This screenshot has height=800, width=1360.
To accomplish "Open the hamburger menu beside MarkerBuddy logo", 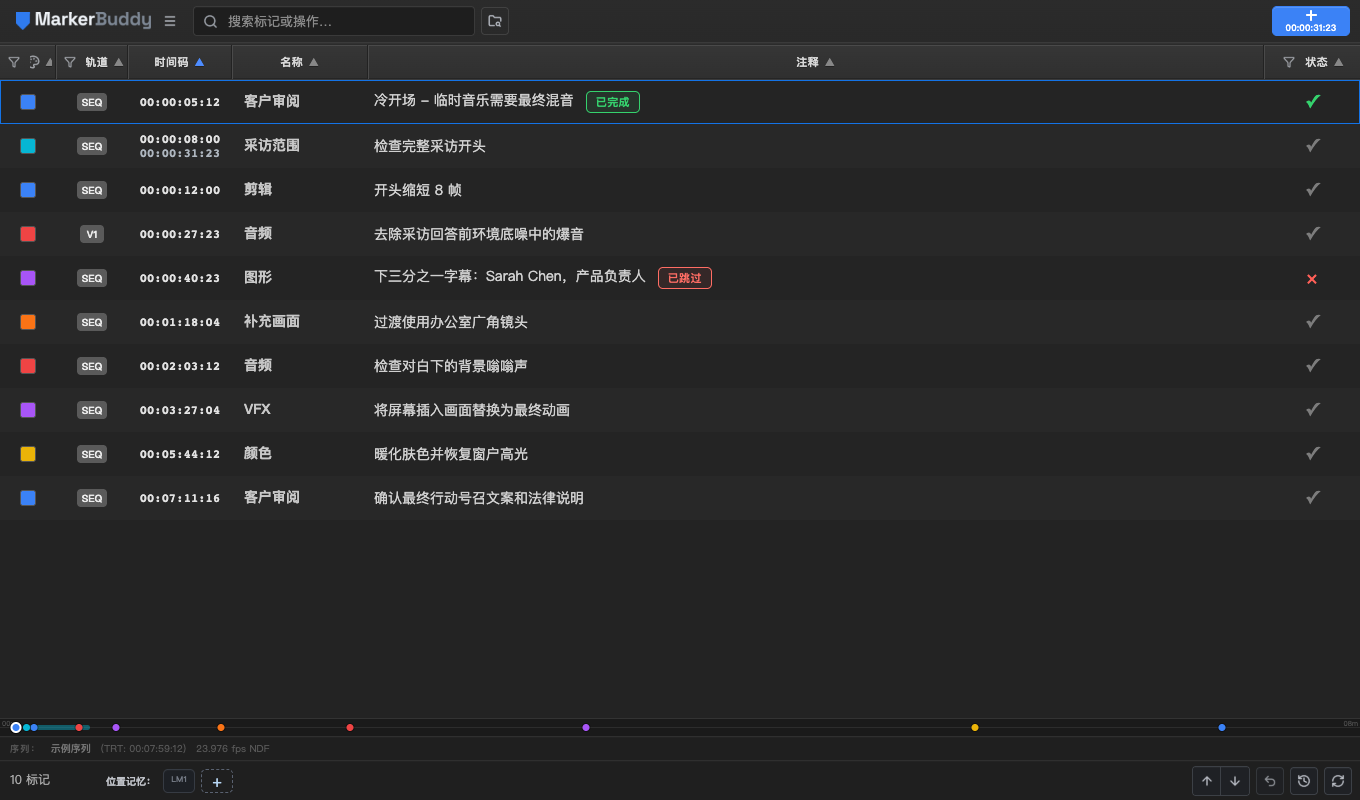I will tap(170, 21).
